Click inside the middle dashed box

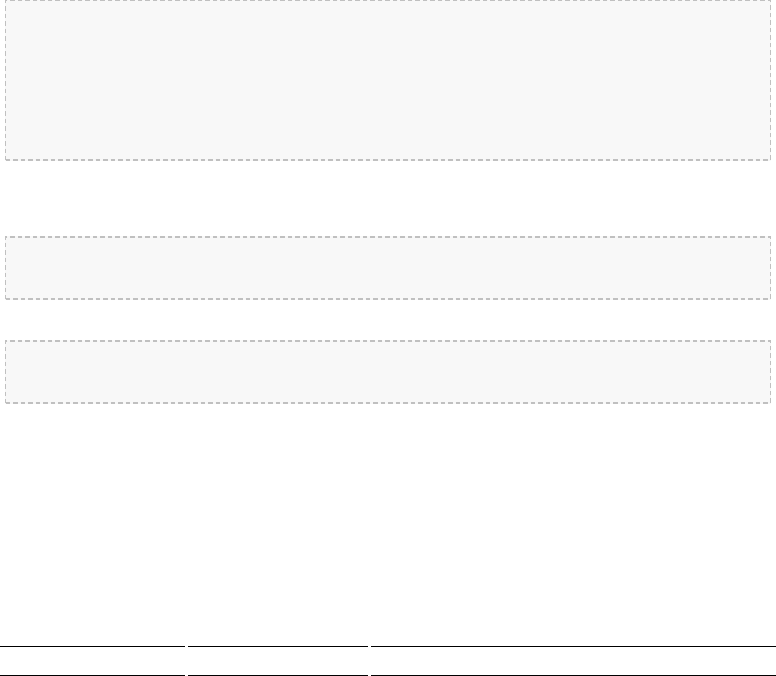388,268
